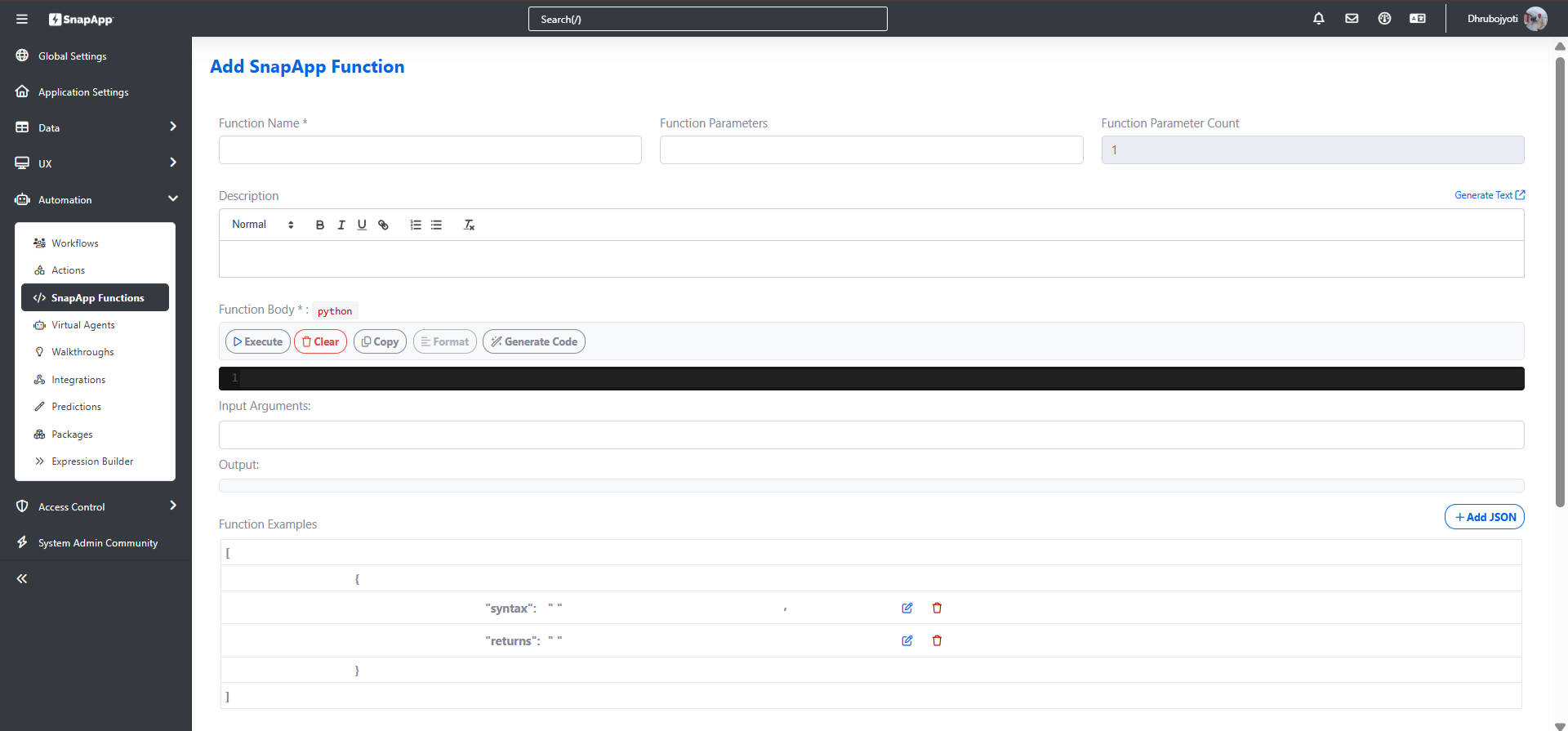Collapse the sidebar with double-chevron icon
This screenshot has height=731, width=1568.
tap(22, 578)
